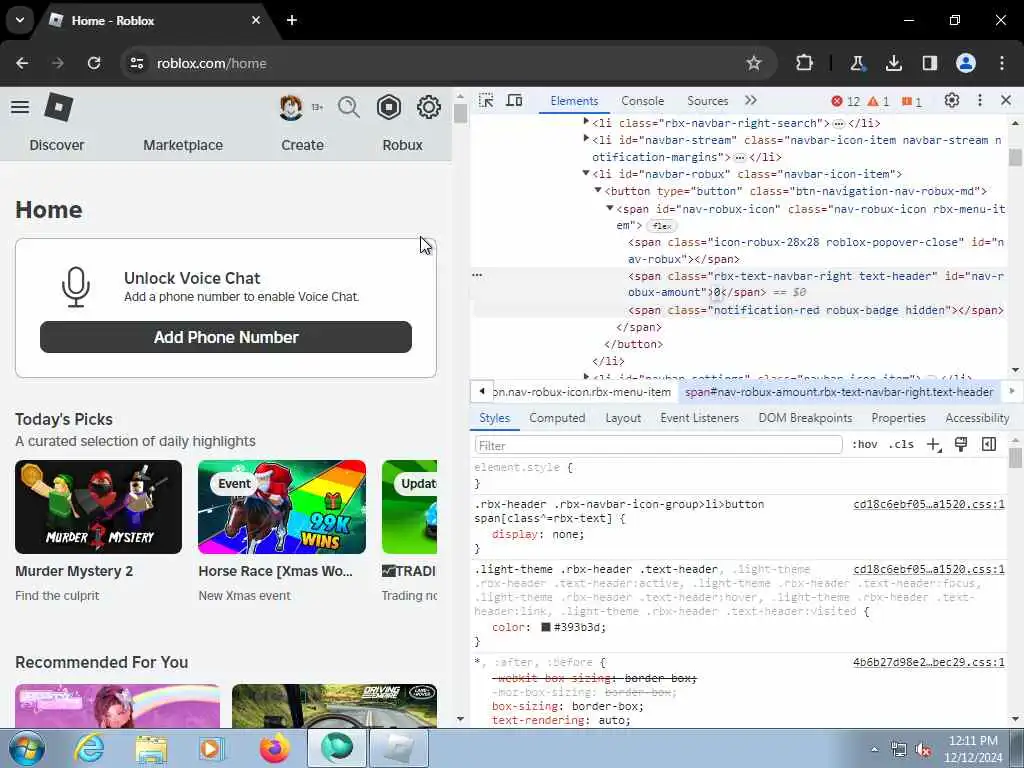This screenshot has height=768, width=1024.
Task: Open the computed styles sidebar toggle icon
Action: pos(989,445)
